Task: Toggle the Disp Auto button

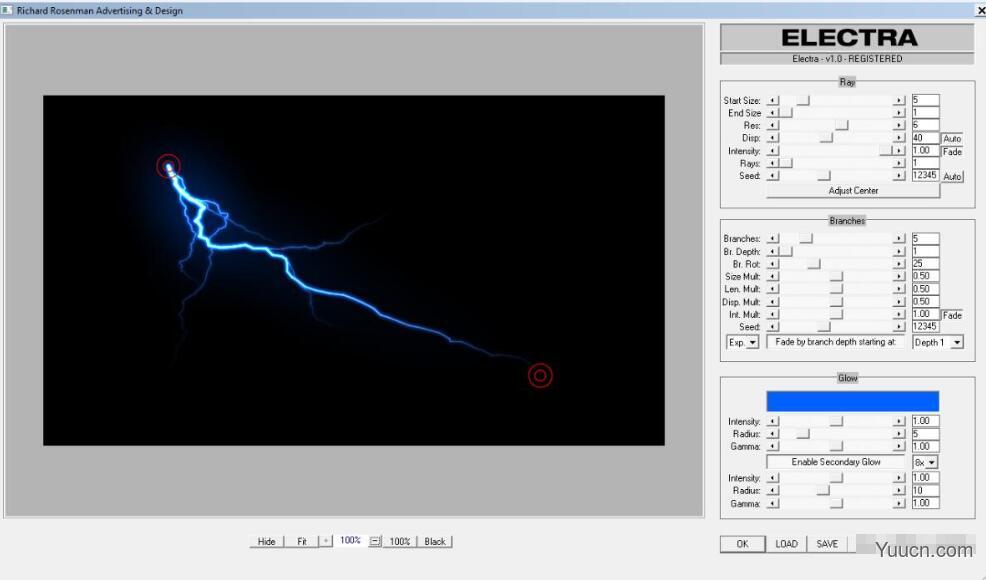Action: coord(952,138)
